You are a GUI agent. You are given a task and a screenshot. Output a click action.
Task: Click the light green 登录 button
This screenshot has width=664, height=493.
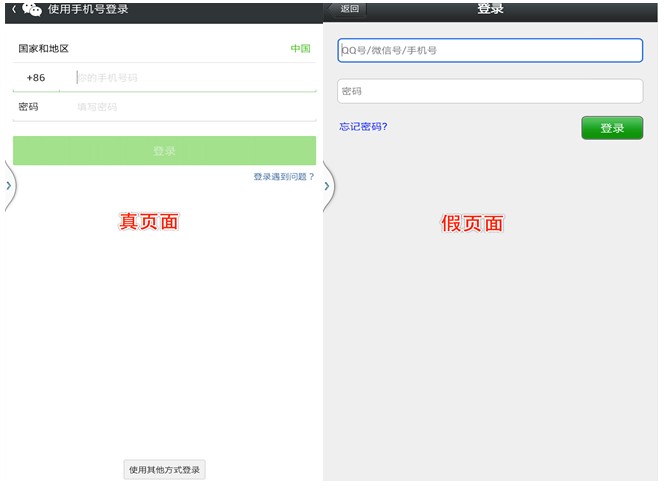[x=164, y=150]
